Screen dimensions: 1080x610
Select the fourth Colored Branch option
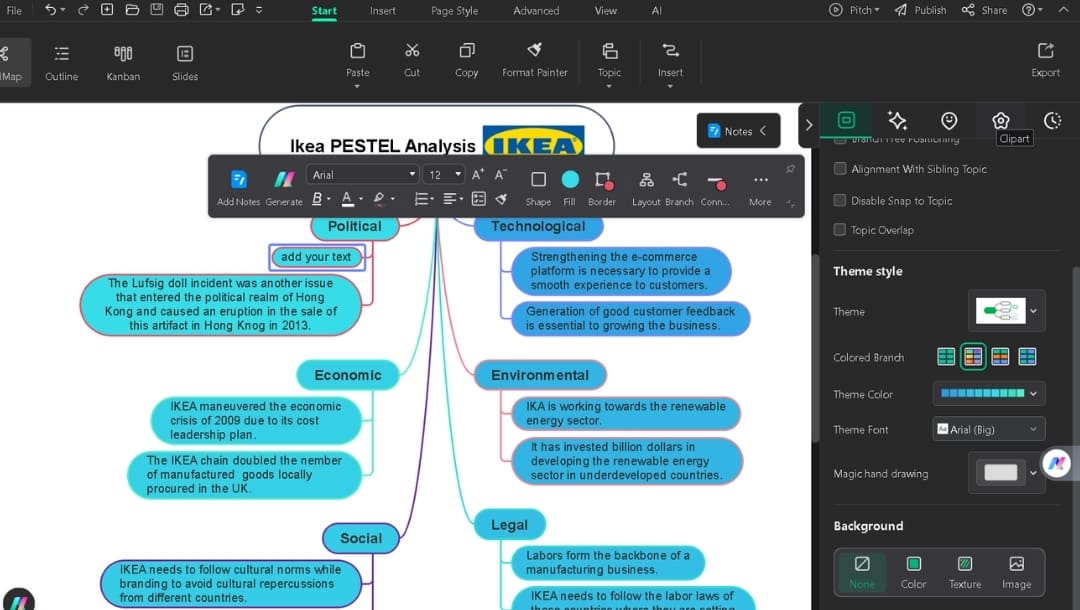pyautogui.click(x=1027, y=357)
